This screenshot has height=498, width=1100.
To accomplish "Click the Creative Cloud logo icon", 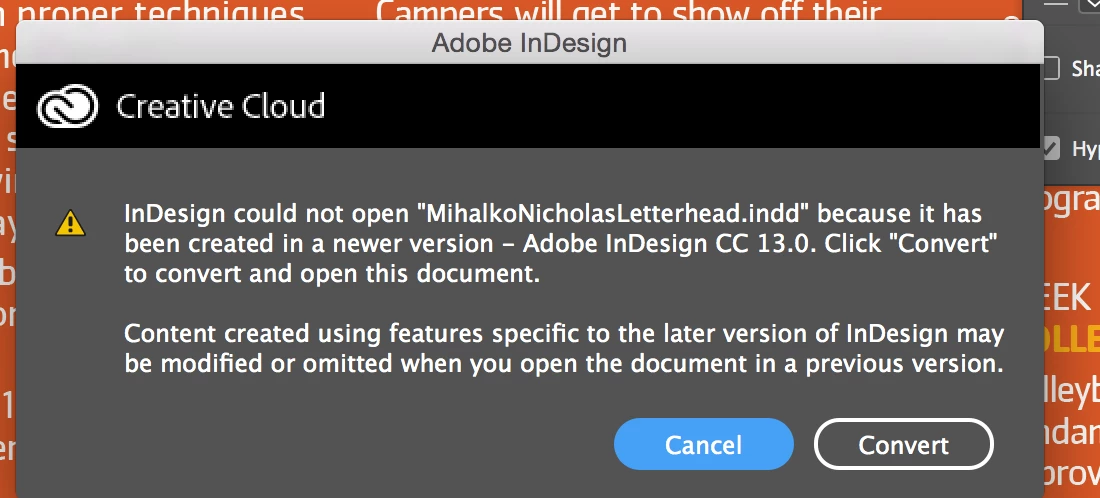I will (x=67, y=106).
